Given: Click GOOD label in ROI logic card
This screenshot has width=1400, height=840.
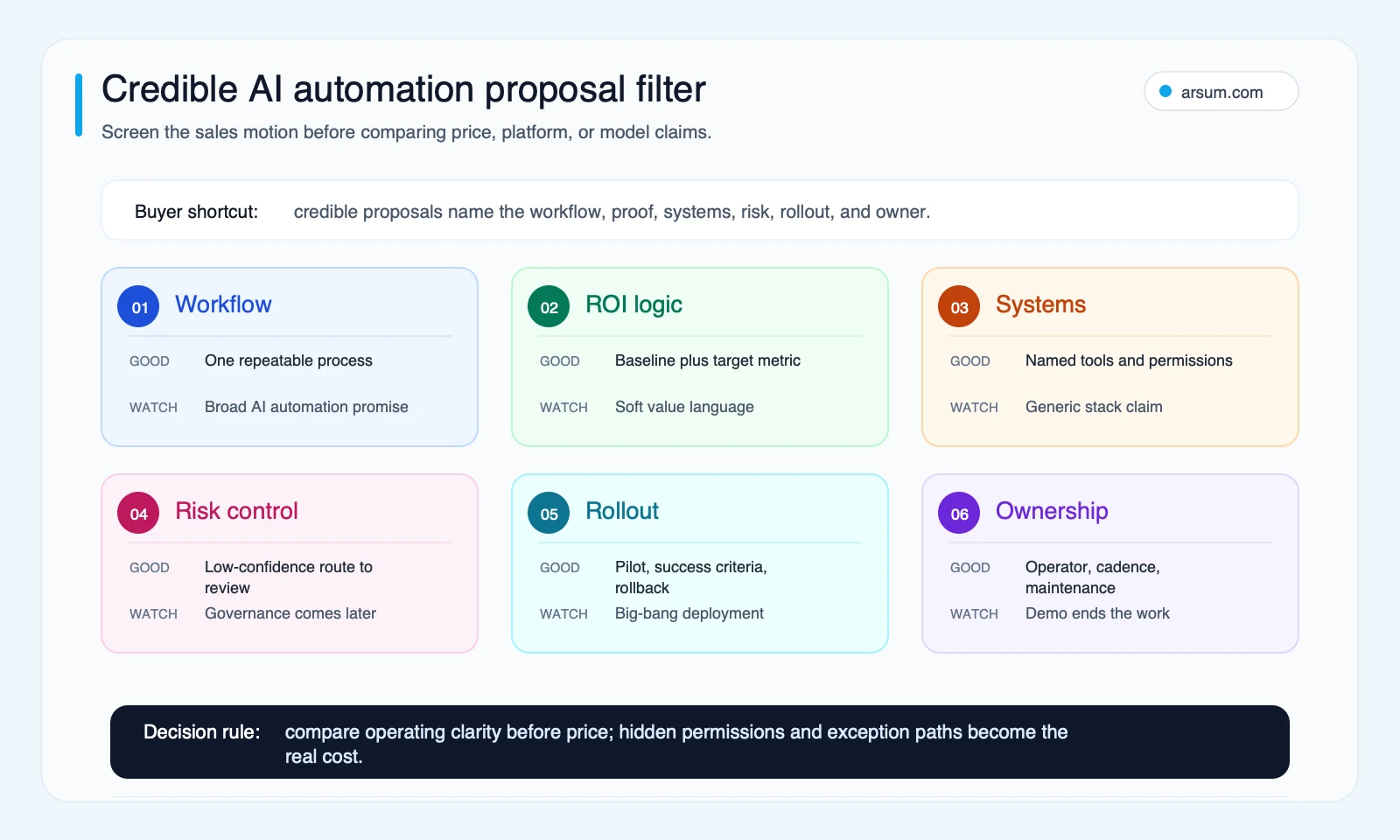Looking at the screenshot, I should [560, 361].
